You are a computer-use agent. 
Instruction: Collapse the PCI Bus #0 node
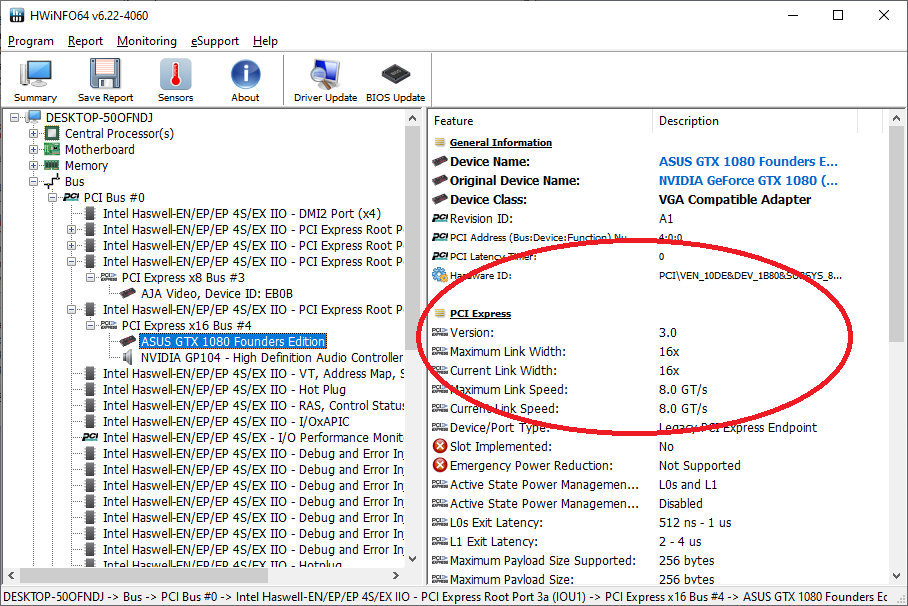pyautogui.click(x=53, y=197)
